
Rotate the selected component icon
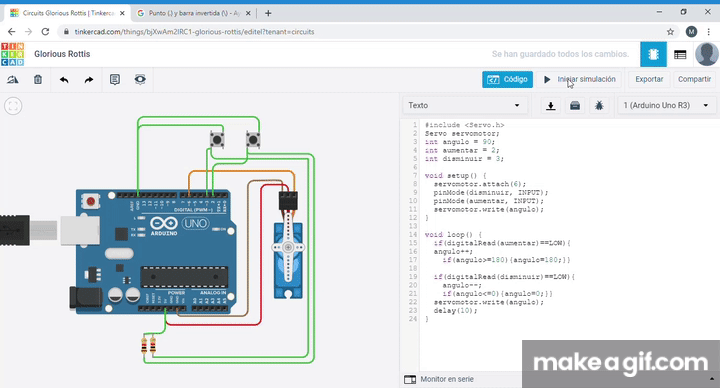pos(13,79)
